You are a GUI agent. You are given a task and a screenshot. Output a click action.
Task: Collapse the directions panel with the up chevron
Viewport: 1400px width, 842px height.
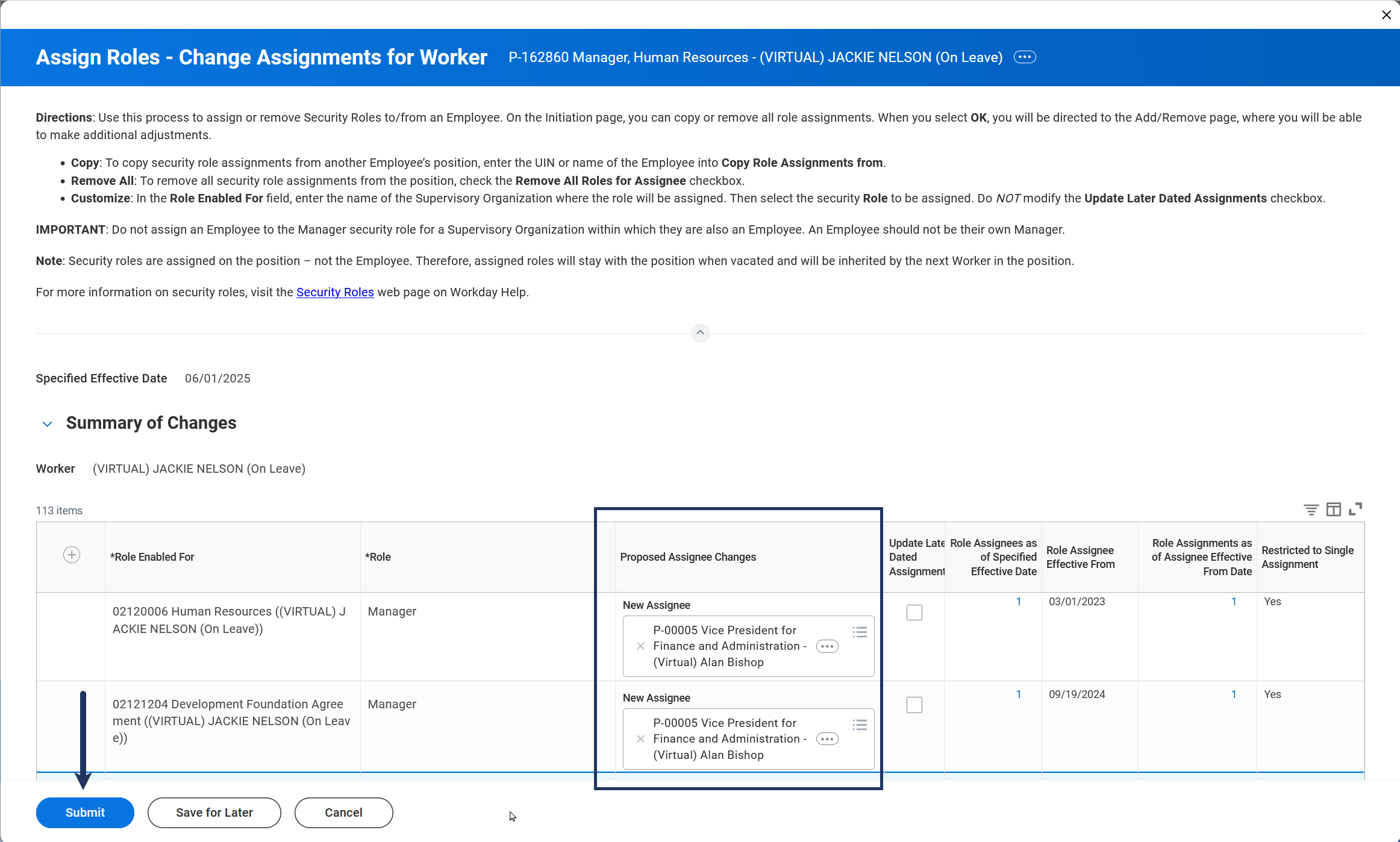700,332
